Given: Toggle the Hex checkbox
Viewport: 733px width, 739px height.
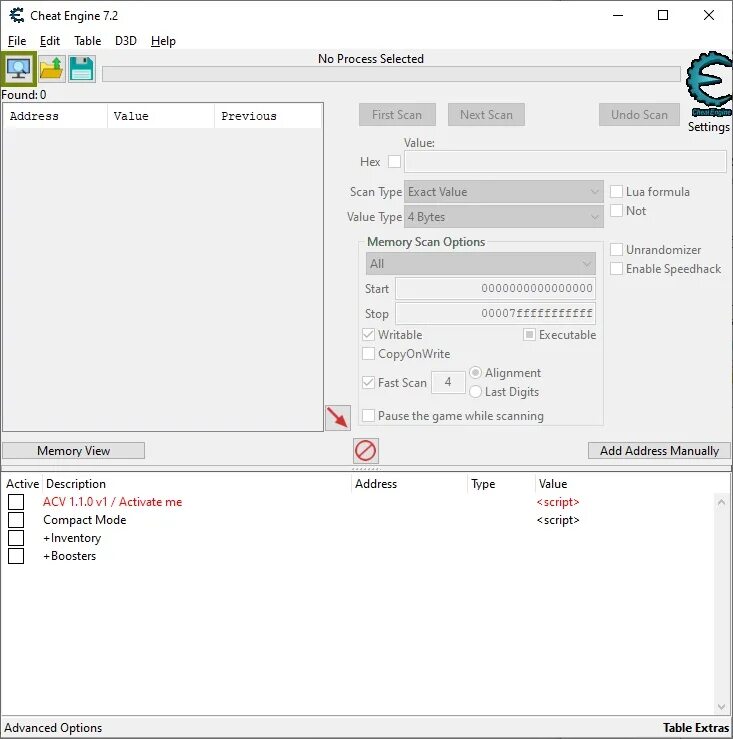Looking at the screenshot, I should coord(394,162).
